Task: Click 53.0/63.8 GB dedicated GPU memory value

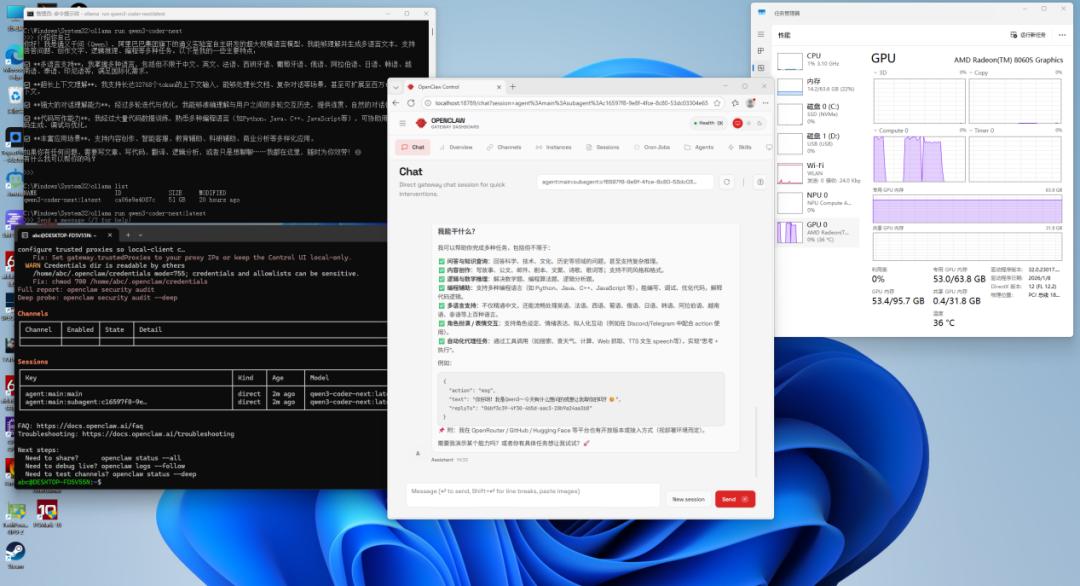Action: [x=959, y=279]
